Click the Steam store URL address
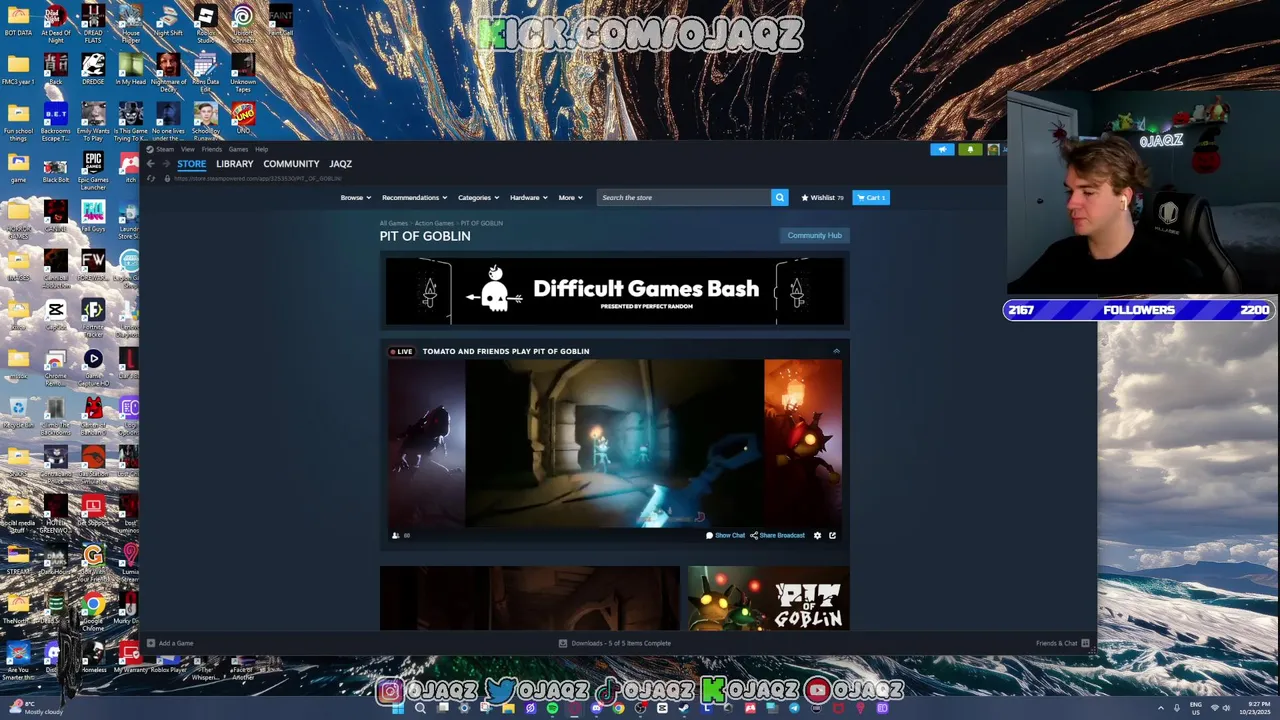 (258, 178)
